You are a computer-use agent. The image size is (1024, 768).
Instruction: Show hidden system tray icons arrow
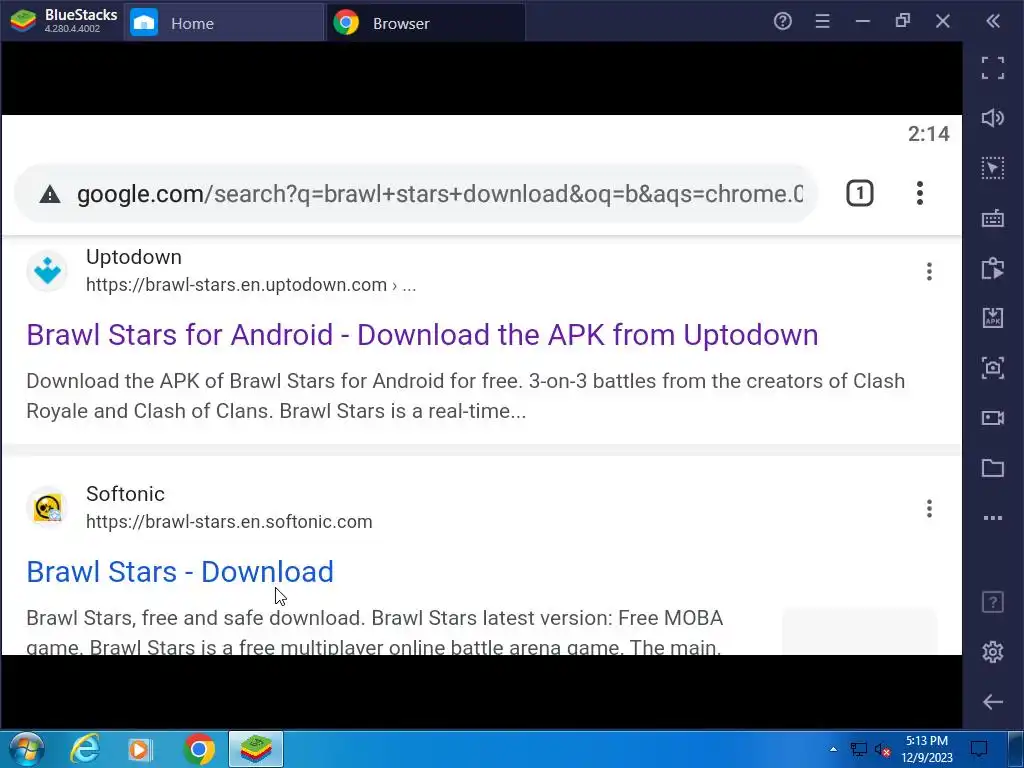(833, 749)
